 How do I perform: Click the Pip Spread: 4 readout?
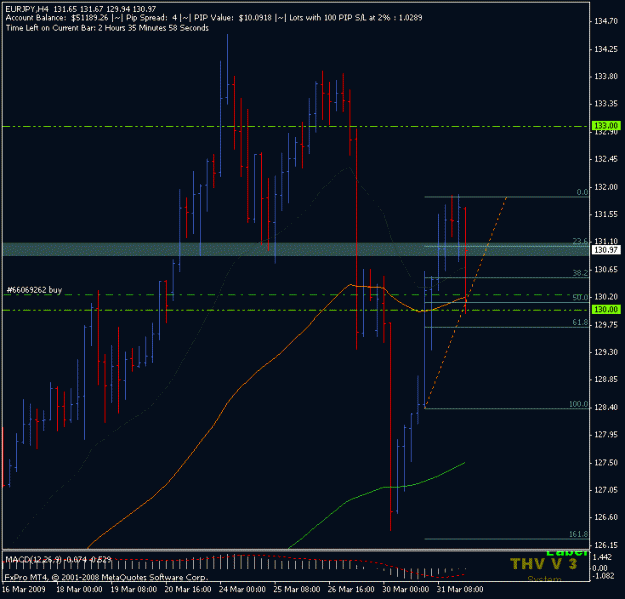coord(152,18)
